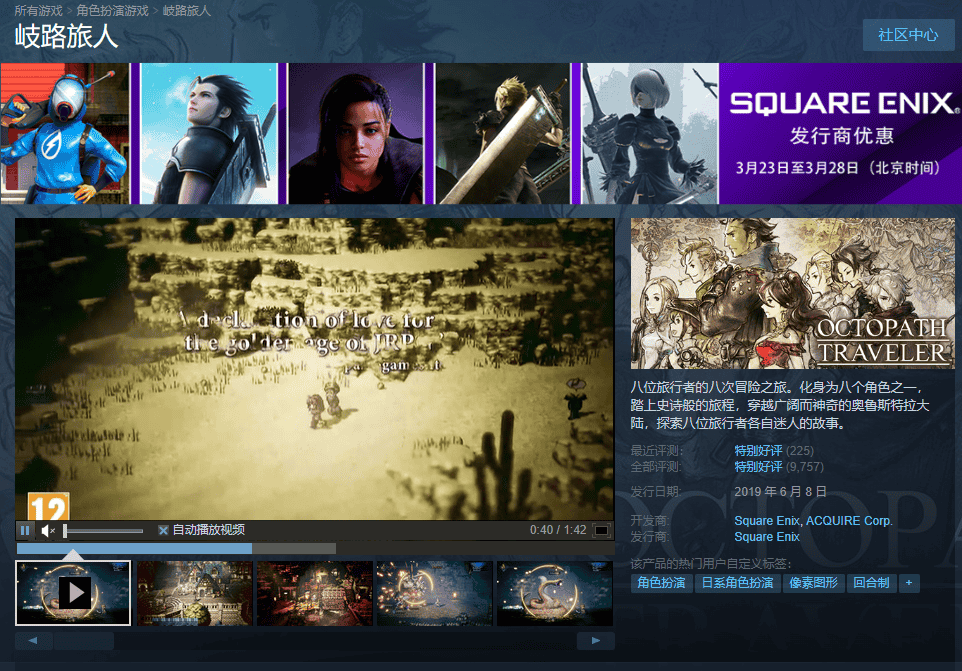
Task: Expand more tags with the + button
Action: [909, 583]
